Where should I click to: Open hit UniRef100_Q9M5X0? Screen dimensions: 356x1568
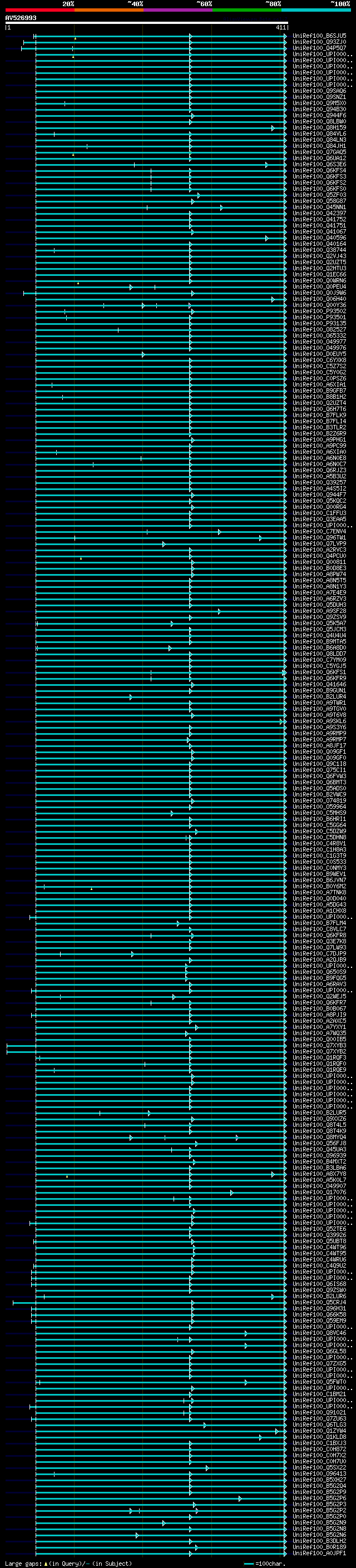click(x=319, y=103)
